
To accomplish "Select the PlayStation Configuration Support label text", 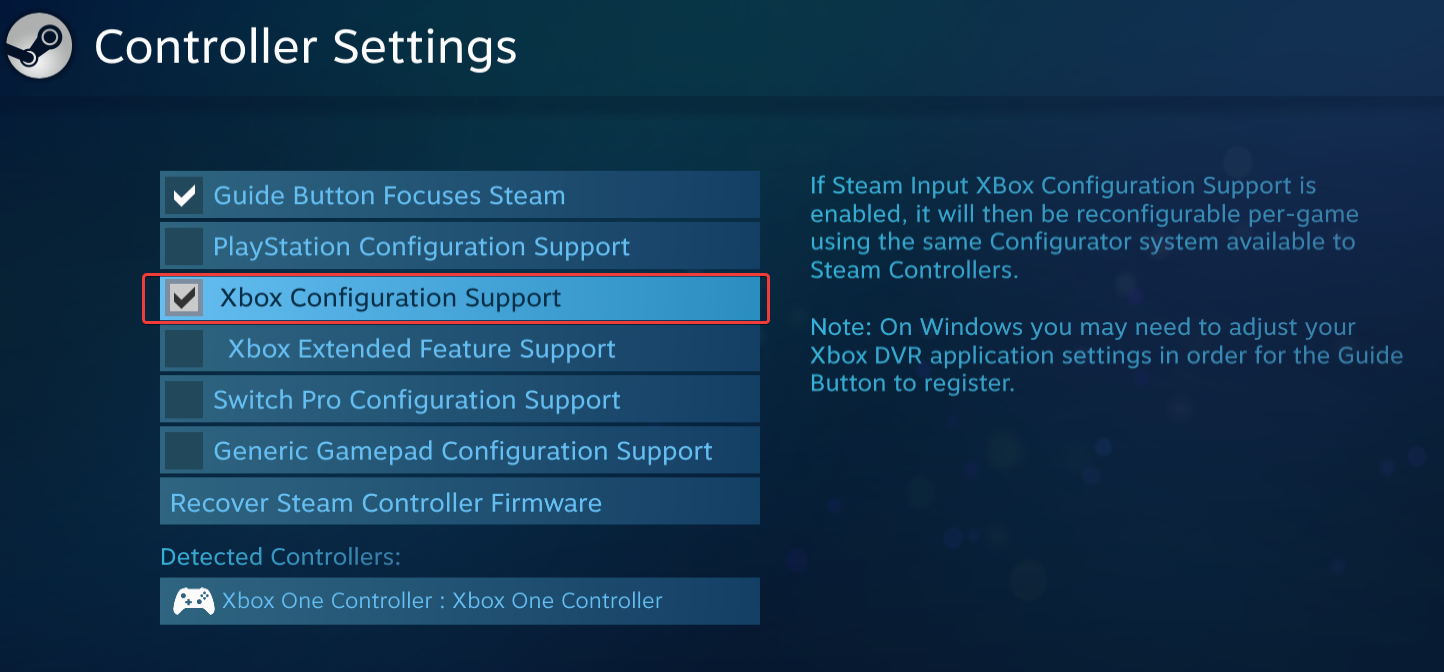I will coord(421,246).
